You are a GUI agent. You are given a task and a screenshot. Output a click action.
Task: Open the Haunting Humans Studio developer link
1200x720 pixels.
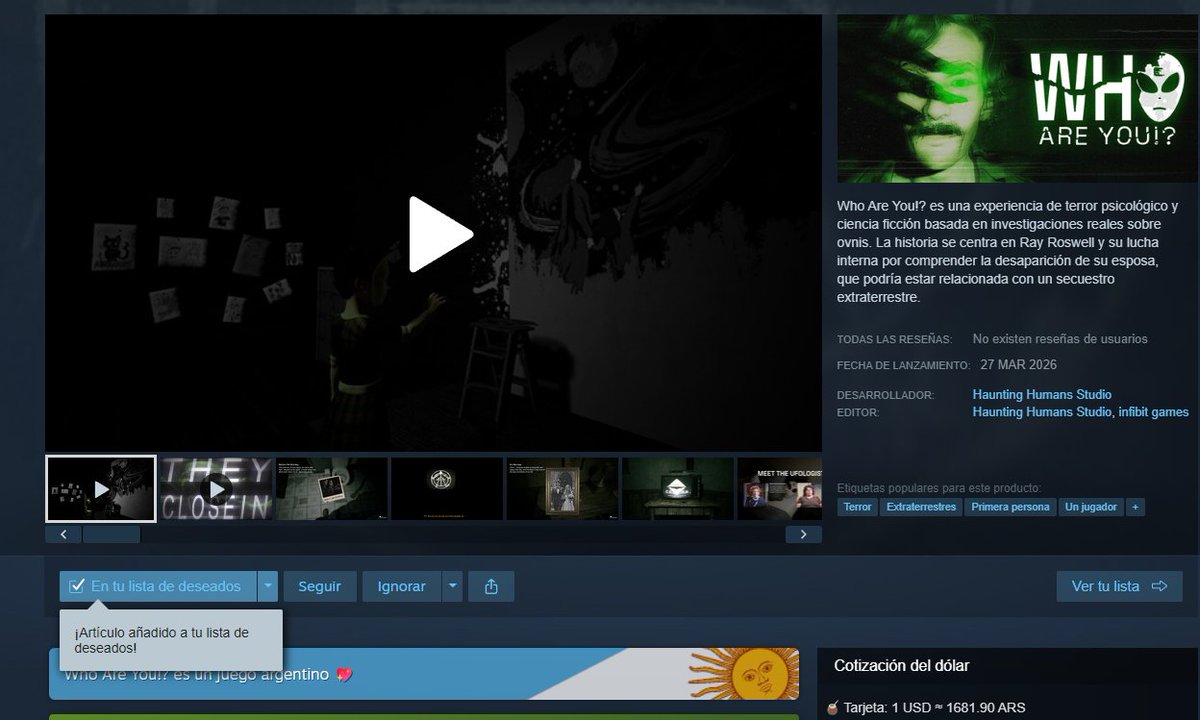[x=1042, y=395]
